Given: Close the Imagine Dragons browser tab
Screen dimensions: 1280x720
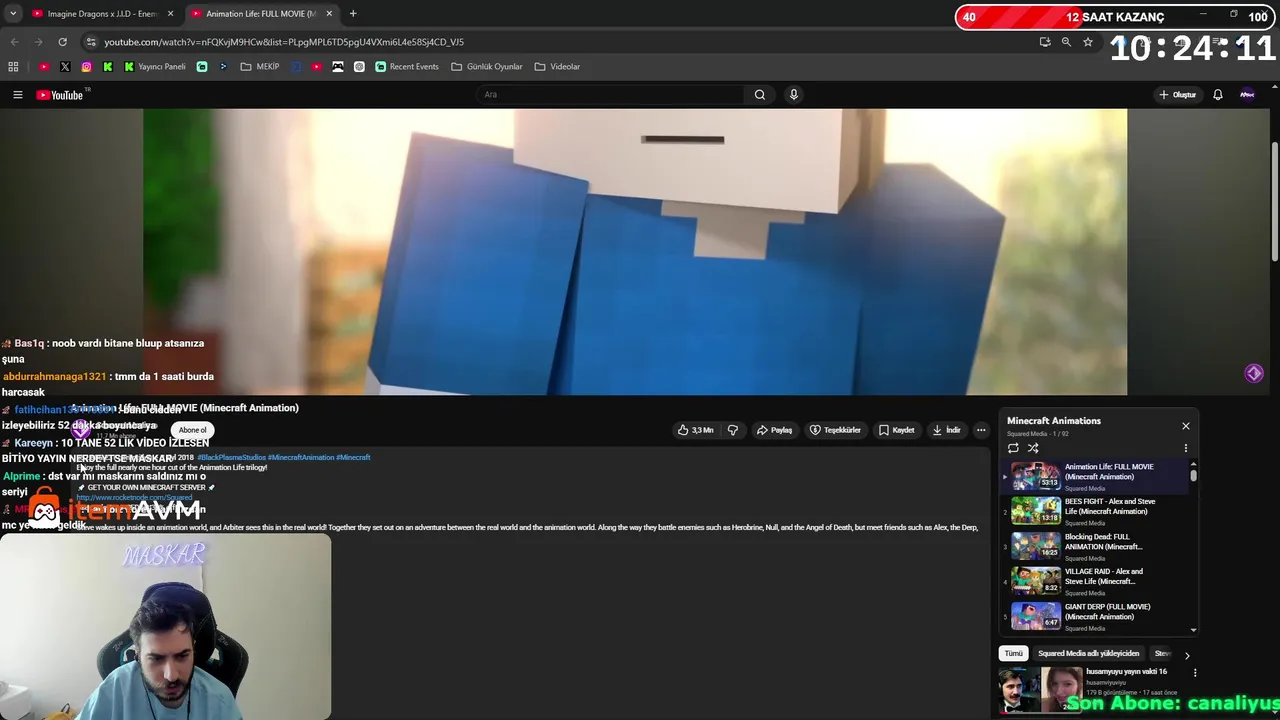Looking at the screenshot, I should click(x=170, y=14).
